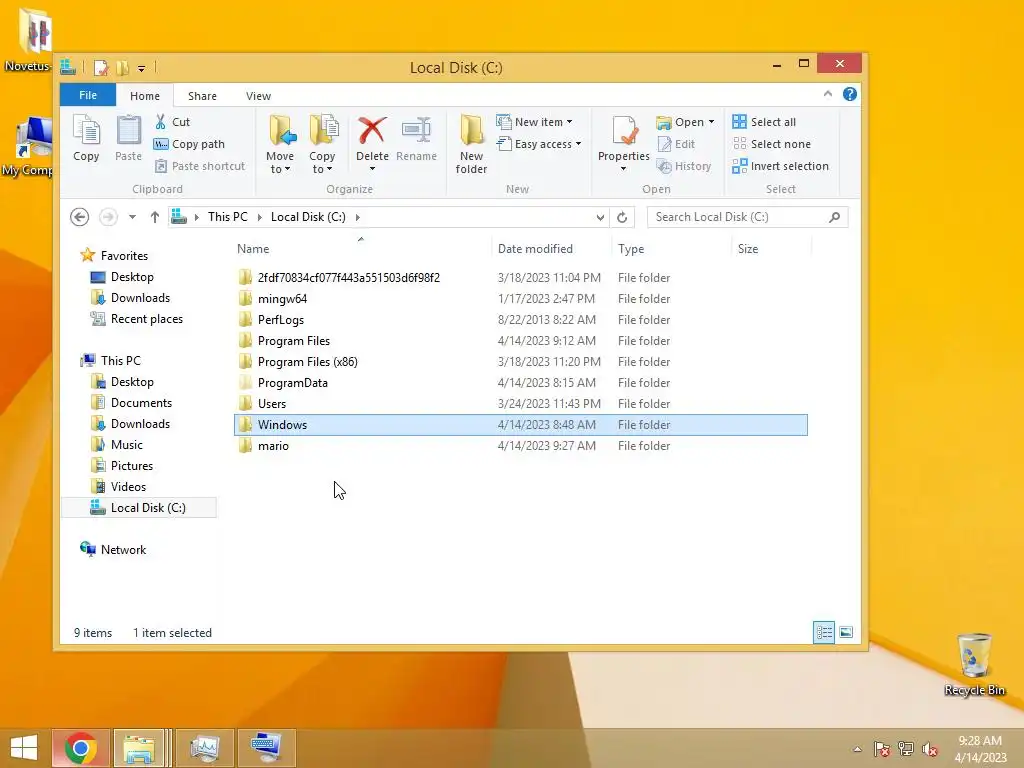Open the Copy to dropdown
1024x768 pixels.
[322, 145]
